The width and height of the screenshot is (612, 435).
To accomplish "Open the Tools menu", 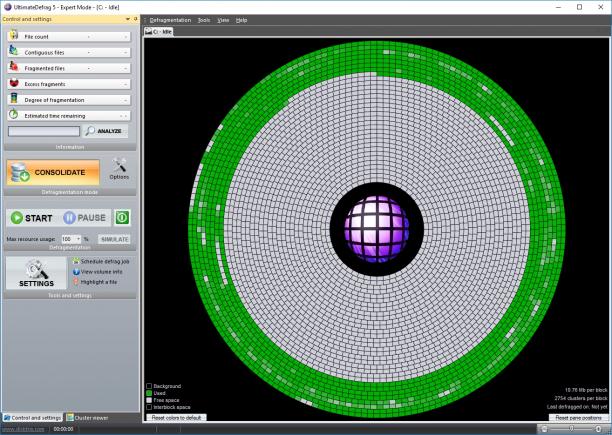I will tap(204, 20).
